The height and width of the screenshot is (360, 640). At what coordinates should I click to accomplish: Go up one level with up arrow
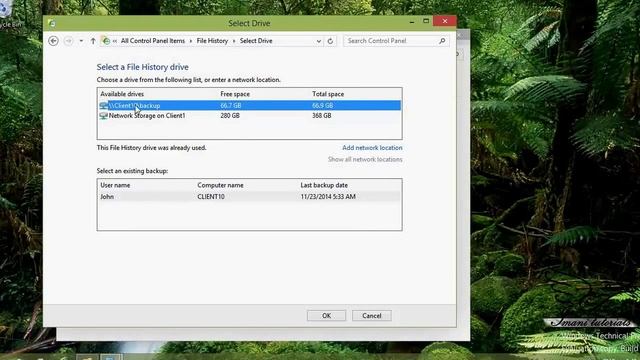pos(93,41)
